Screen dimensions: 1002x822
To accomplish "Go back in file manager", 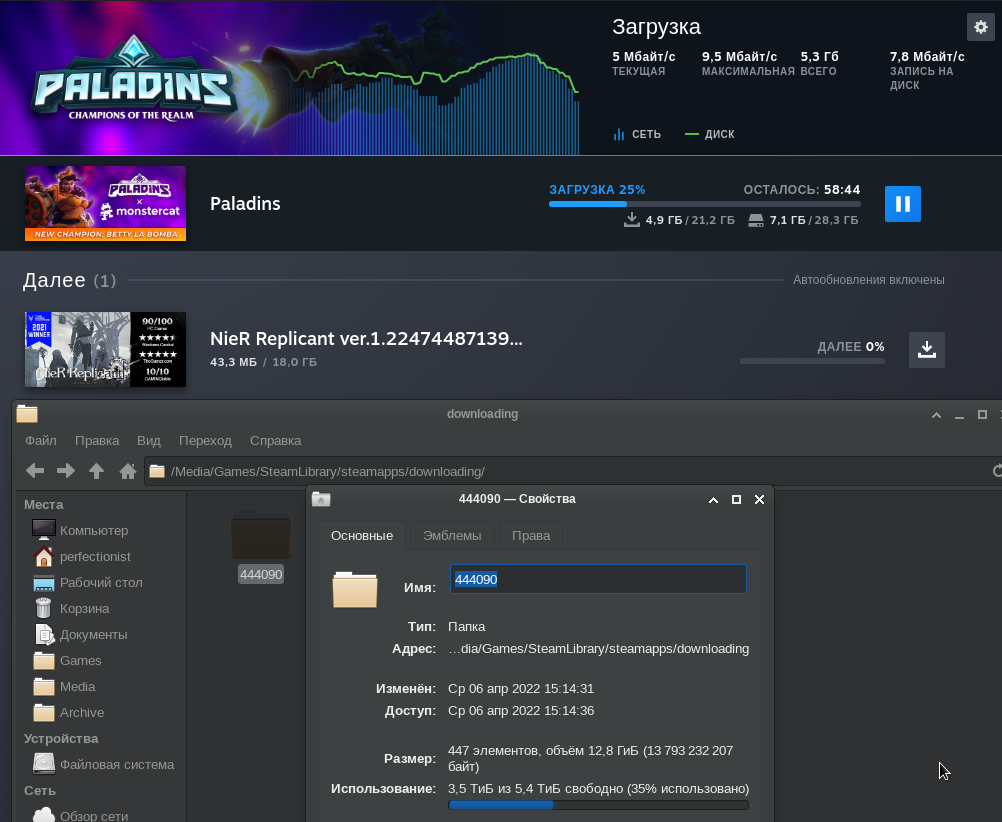I will 35,471.
